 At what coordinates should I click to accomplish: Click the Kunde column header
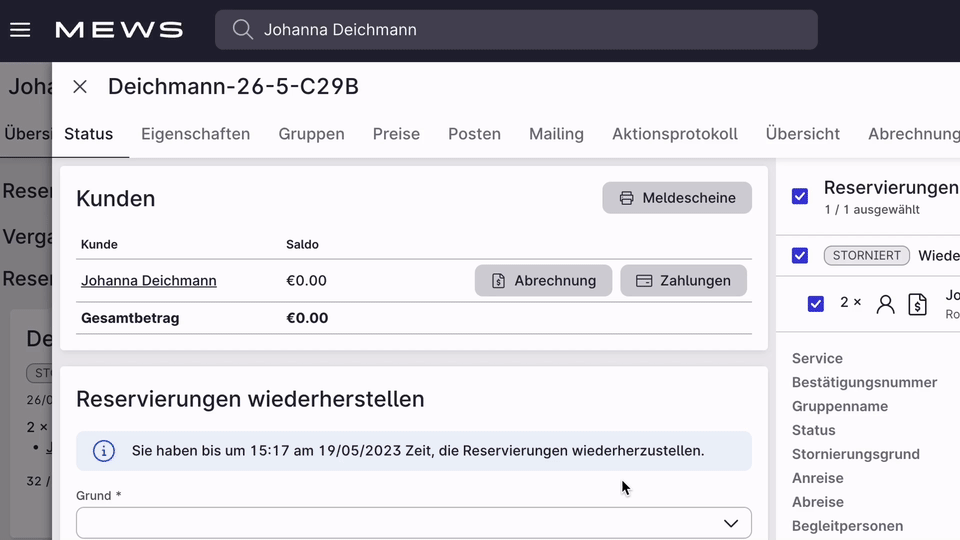pyautogui.click(x=99, y=244)
